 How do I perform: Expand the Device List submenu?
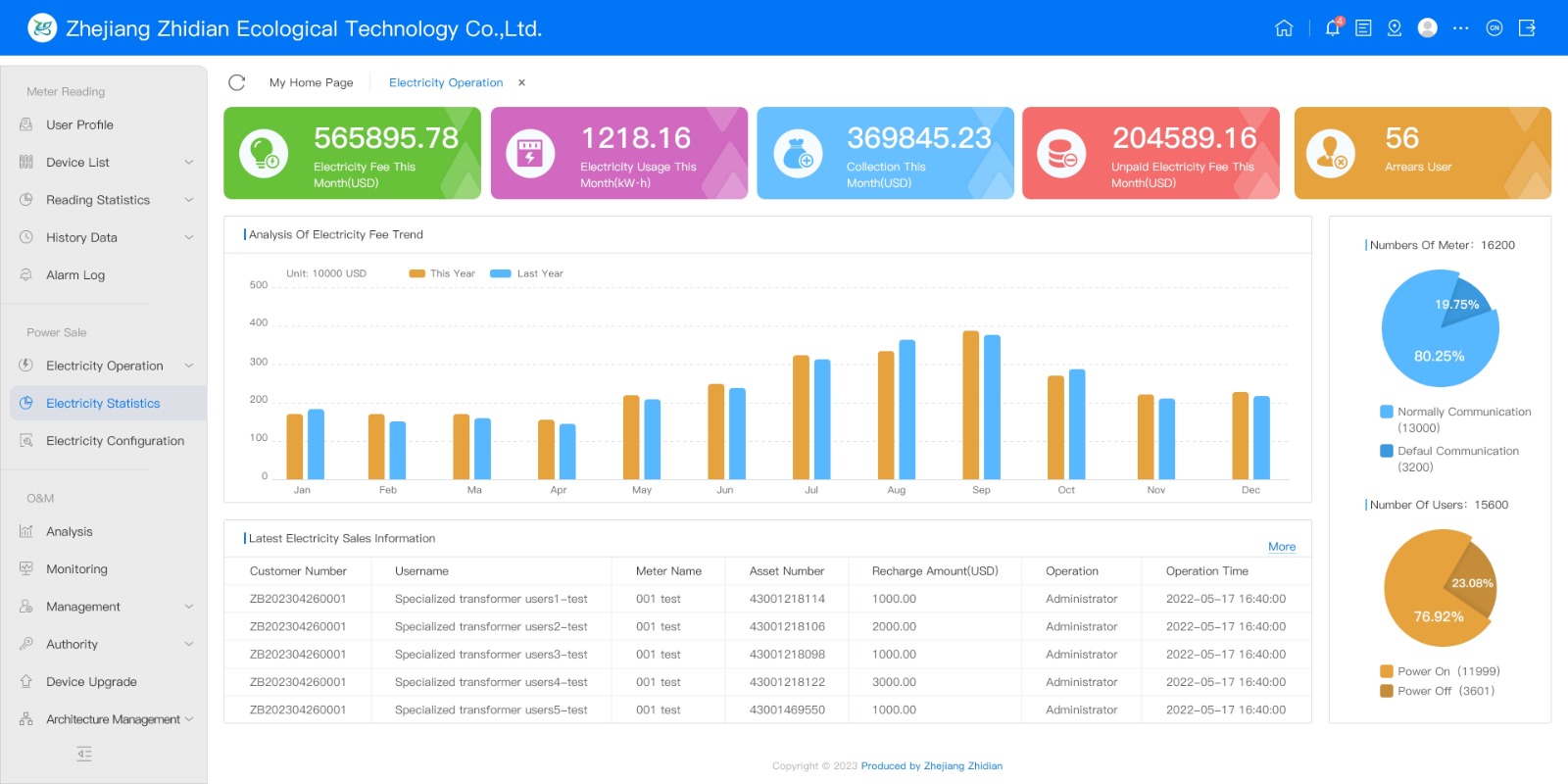(x=189, y=163)
